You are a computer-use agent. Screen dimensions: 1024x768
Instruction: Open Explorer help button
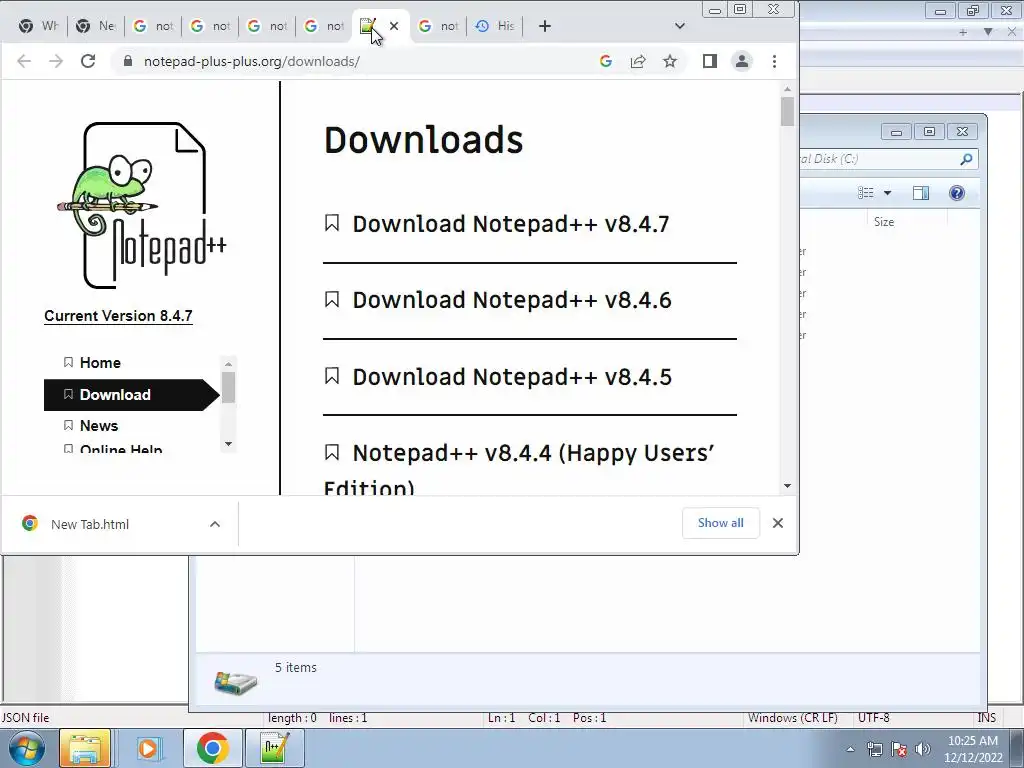[x=957, y=193]
